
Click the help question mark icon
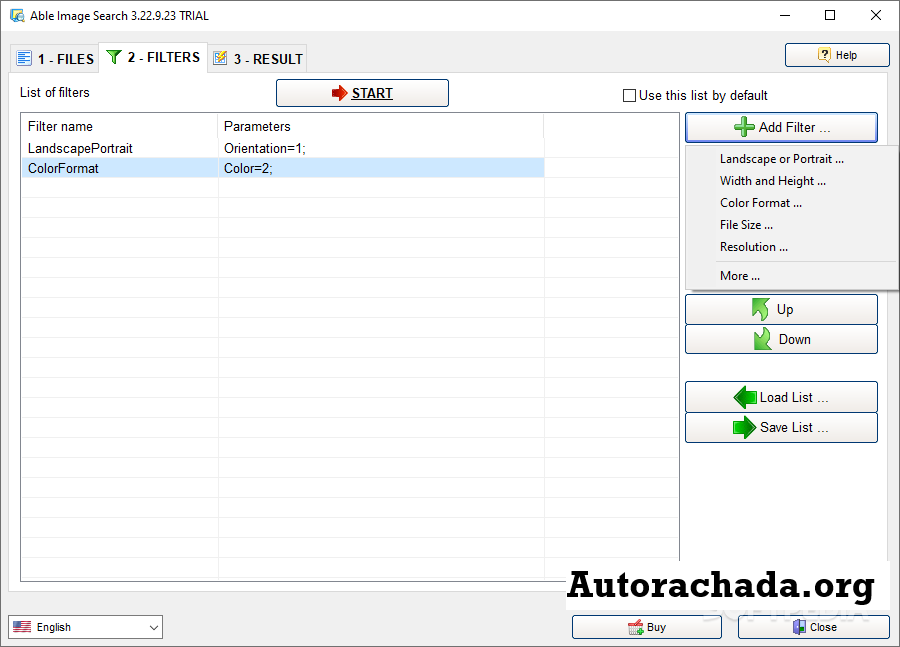(824, 55)
